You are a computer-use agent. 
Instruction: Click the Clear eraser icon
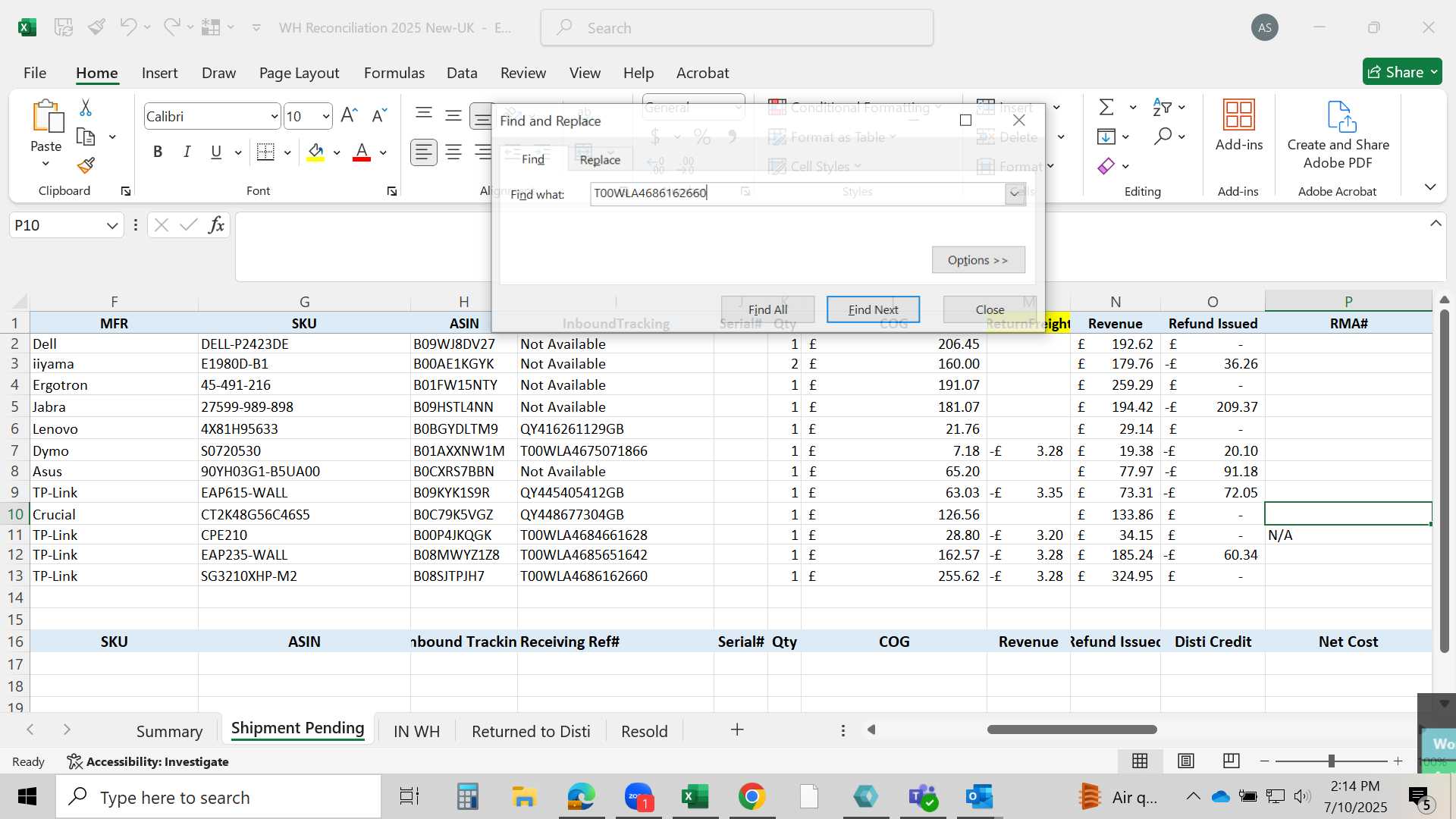pos(1106,165)
